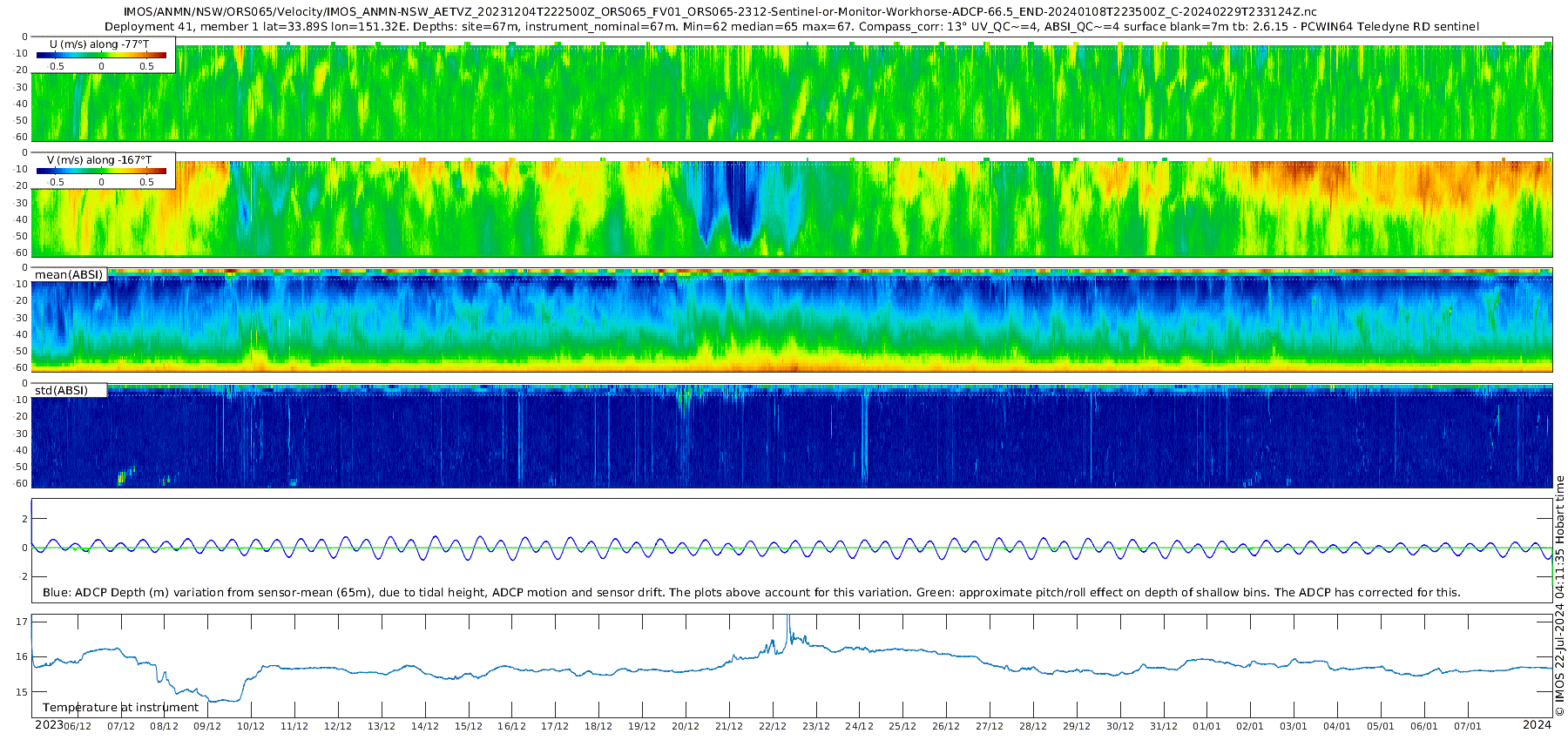This screenshot has width=1568, height=740.
Task: Click the 07/01 date tick label
Action: (1468, 726)
